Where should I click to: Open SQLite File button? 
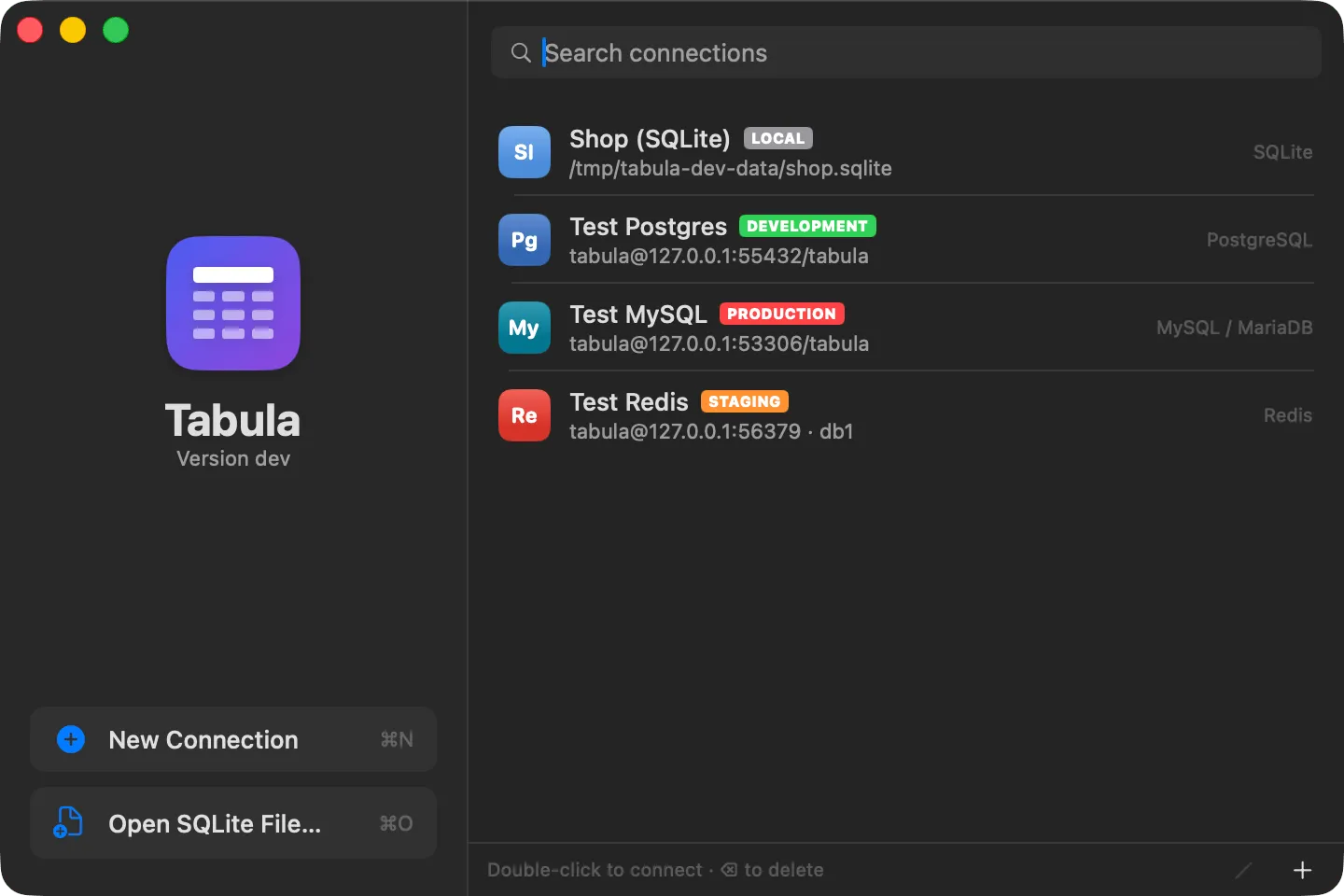(233, 823)
